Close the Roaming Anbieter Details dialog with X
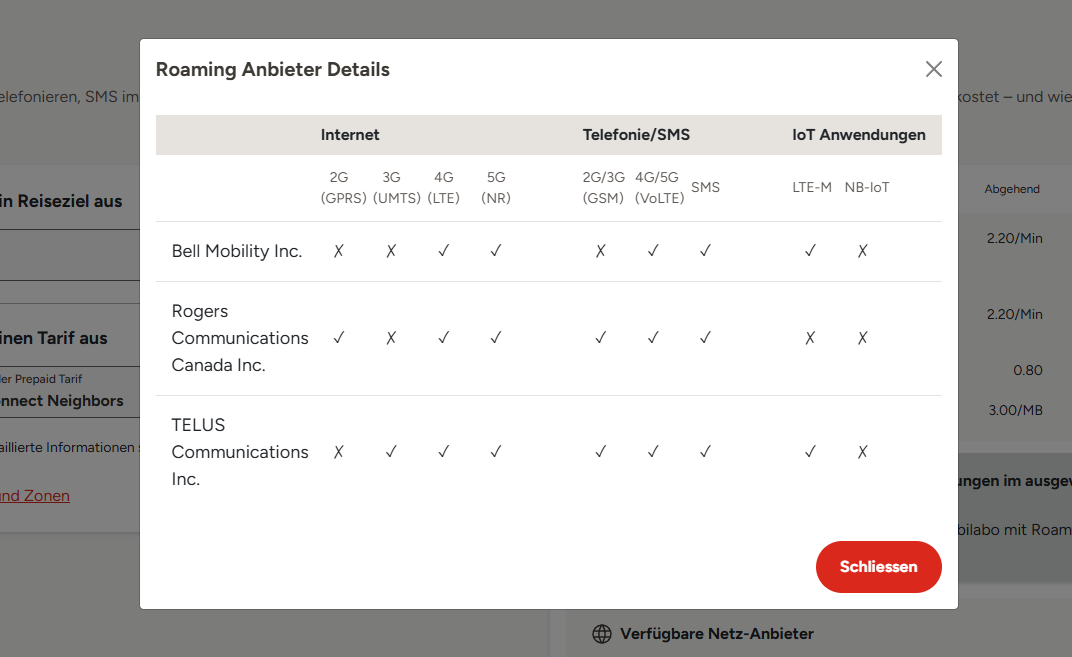 tap(933, 69)
